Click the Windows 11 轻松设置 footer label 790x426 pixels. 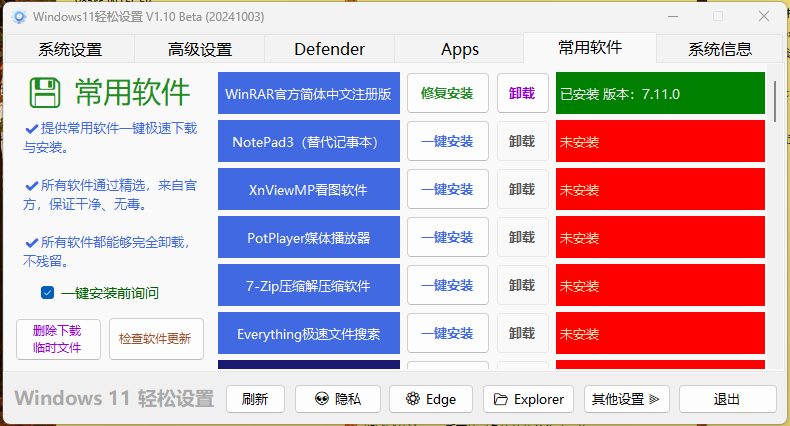click(114, 398)
